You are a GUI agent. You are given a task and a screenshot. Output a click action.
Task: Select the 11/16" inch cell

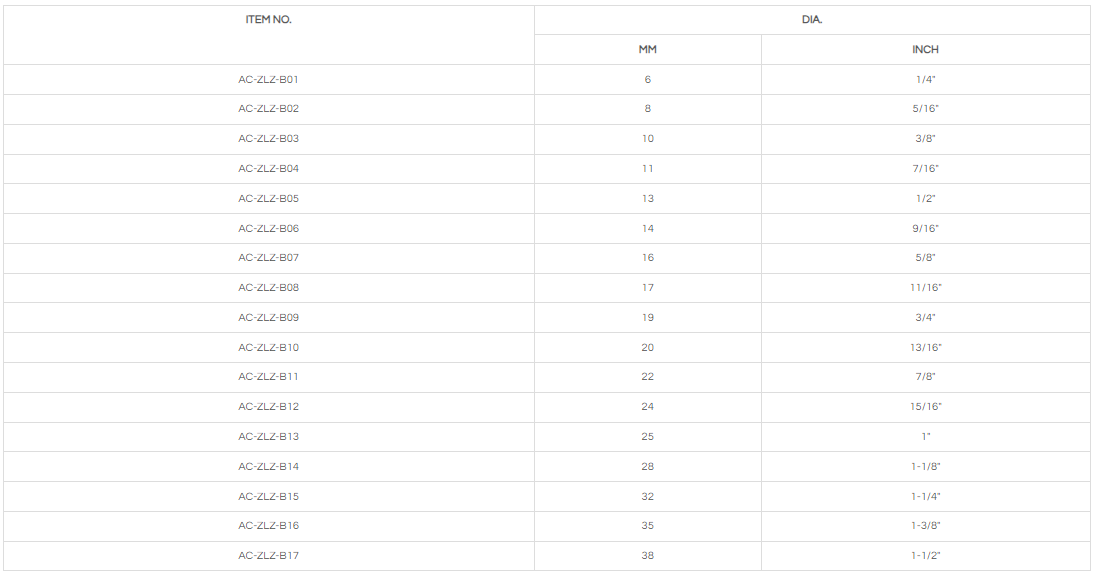[x=925, y=288]
